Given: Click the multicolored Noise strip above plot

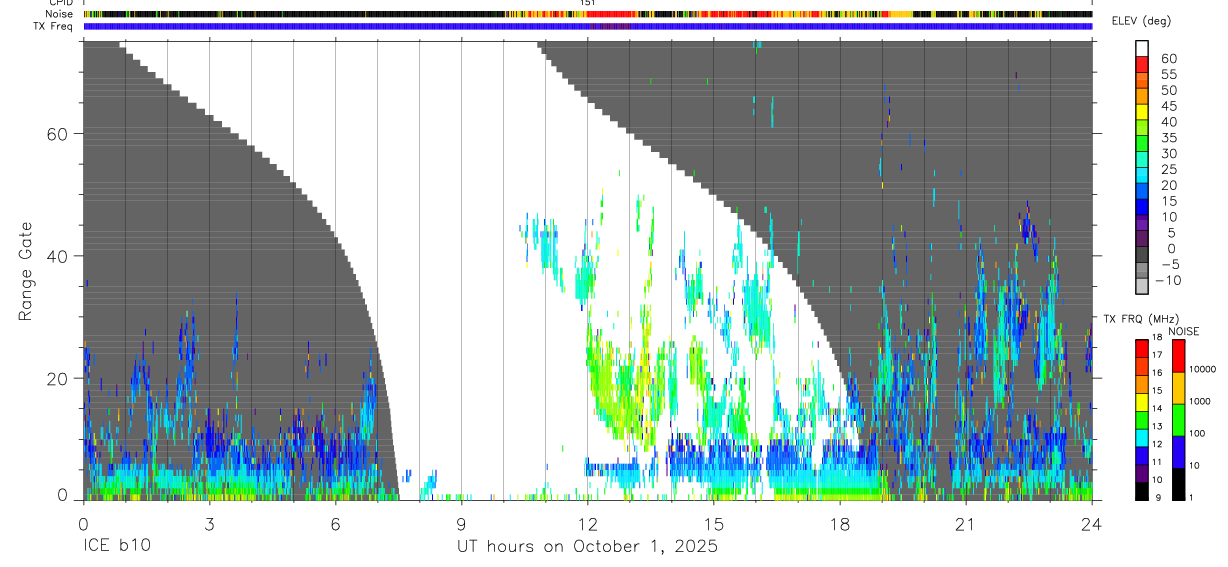Looking at the screenshot, I should pos(588,14).
